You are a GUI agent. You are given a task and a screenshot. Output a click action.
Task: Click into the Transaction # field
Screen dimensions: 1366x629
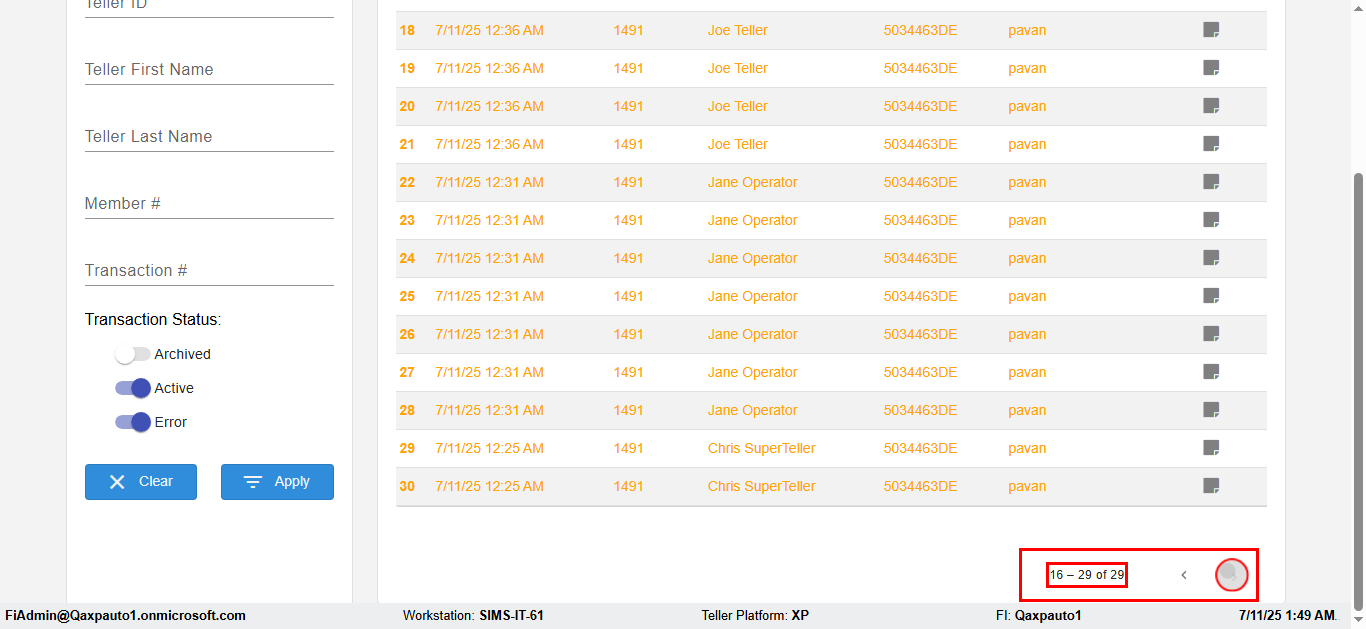(x=209, y=271)
